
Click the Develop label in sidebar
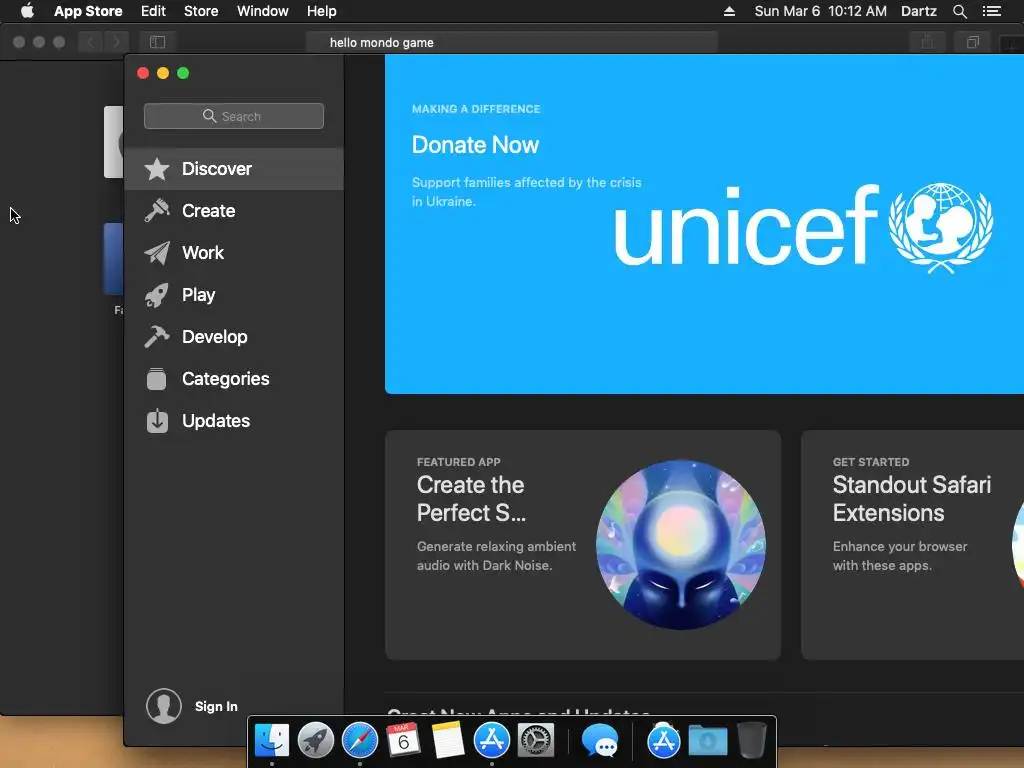[x=215, y=337]
